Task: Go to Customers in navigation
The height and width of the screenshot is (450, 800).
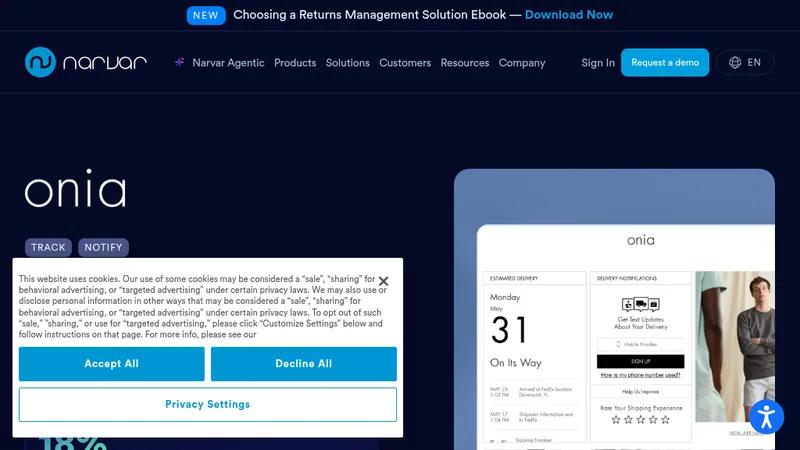Action: click(405, 63)
